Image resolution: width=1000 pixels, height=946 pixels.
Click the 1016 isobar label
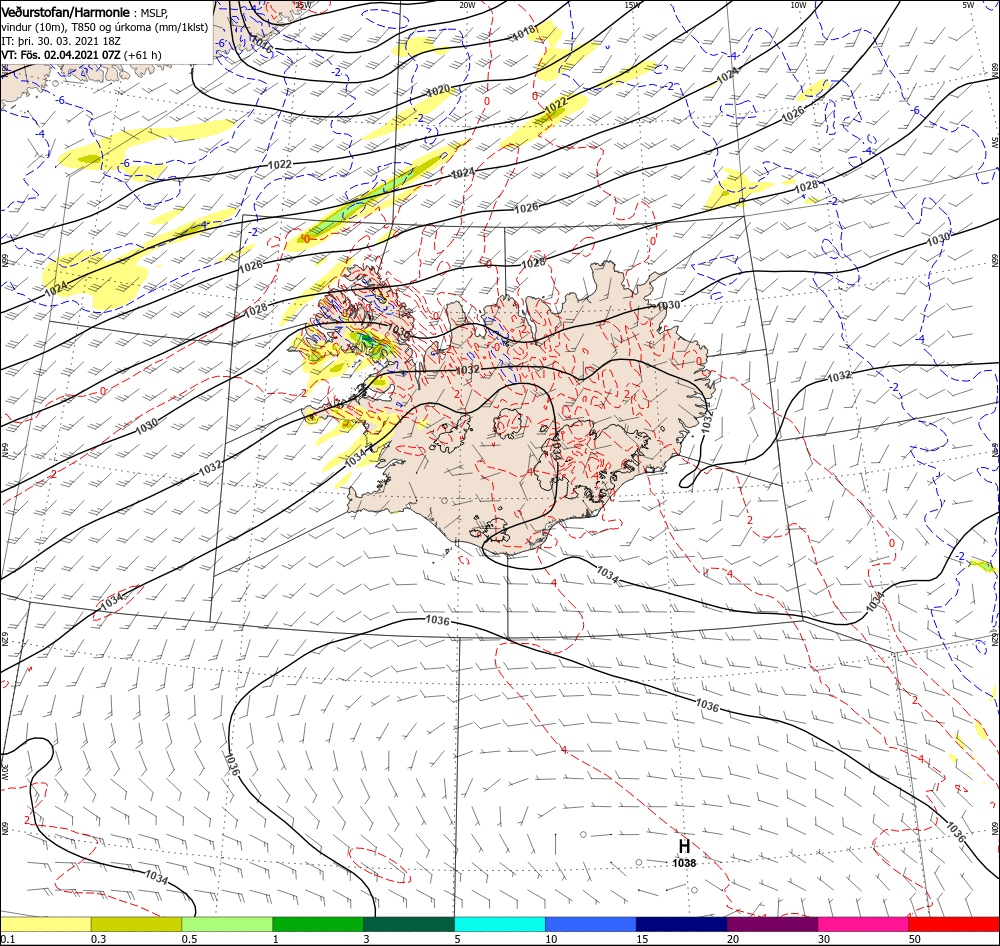pos(261,42)
